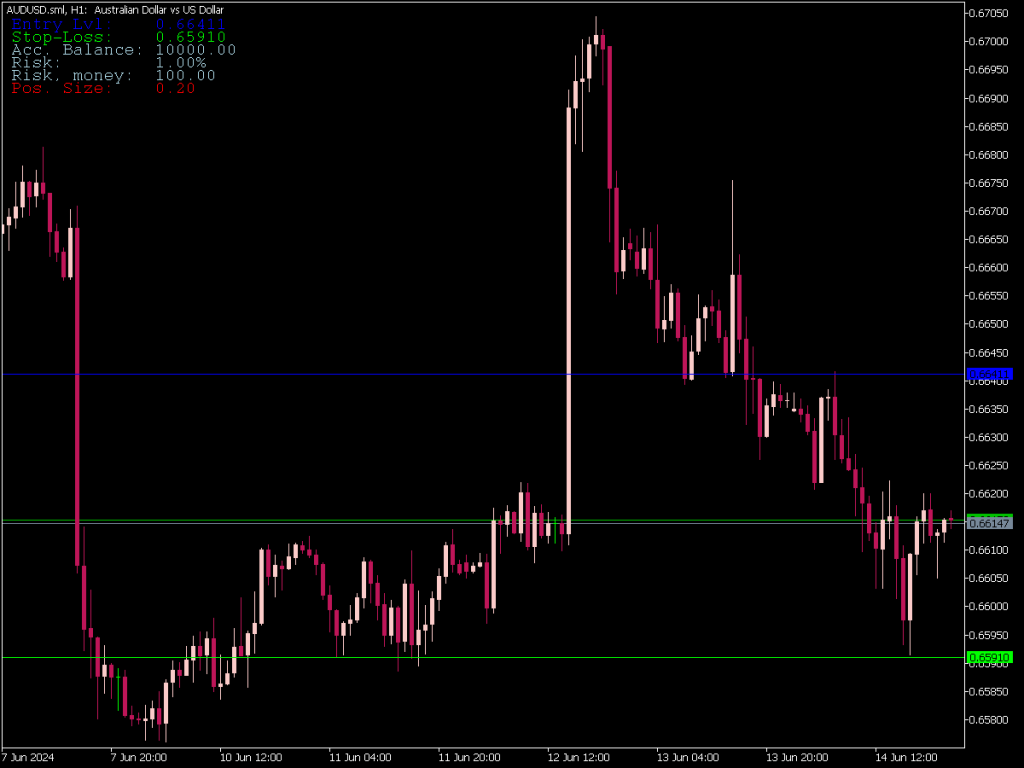Click the 14 Jun 12:00 timestamp label

click(x=907, y=757)
